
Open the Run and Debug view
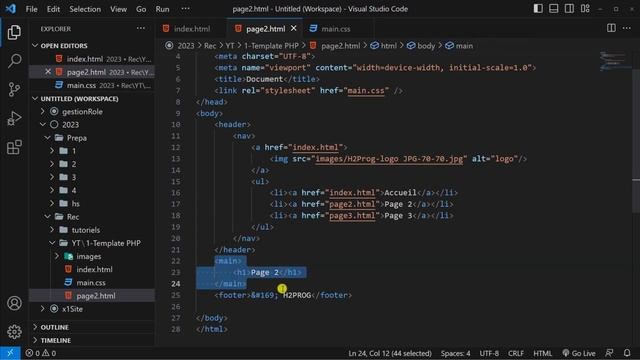click(14, 118)
